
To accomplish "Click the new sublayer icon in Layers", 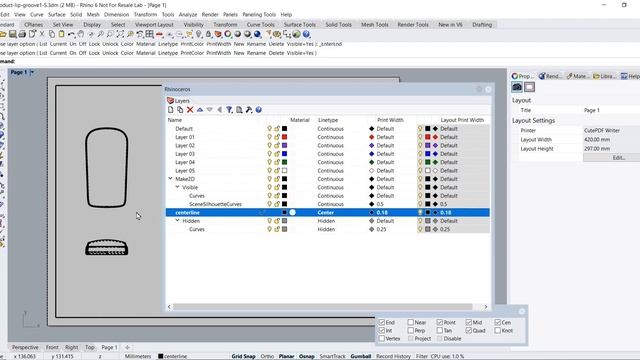I will click(x=180, y=110).
